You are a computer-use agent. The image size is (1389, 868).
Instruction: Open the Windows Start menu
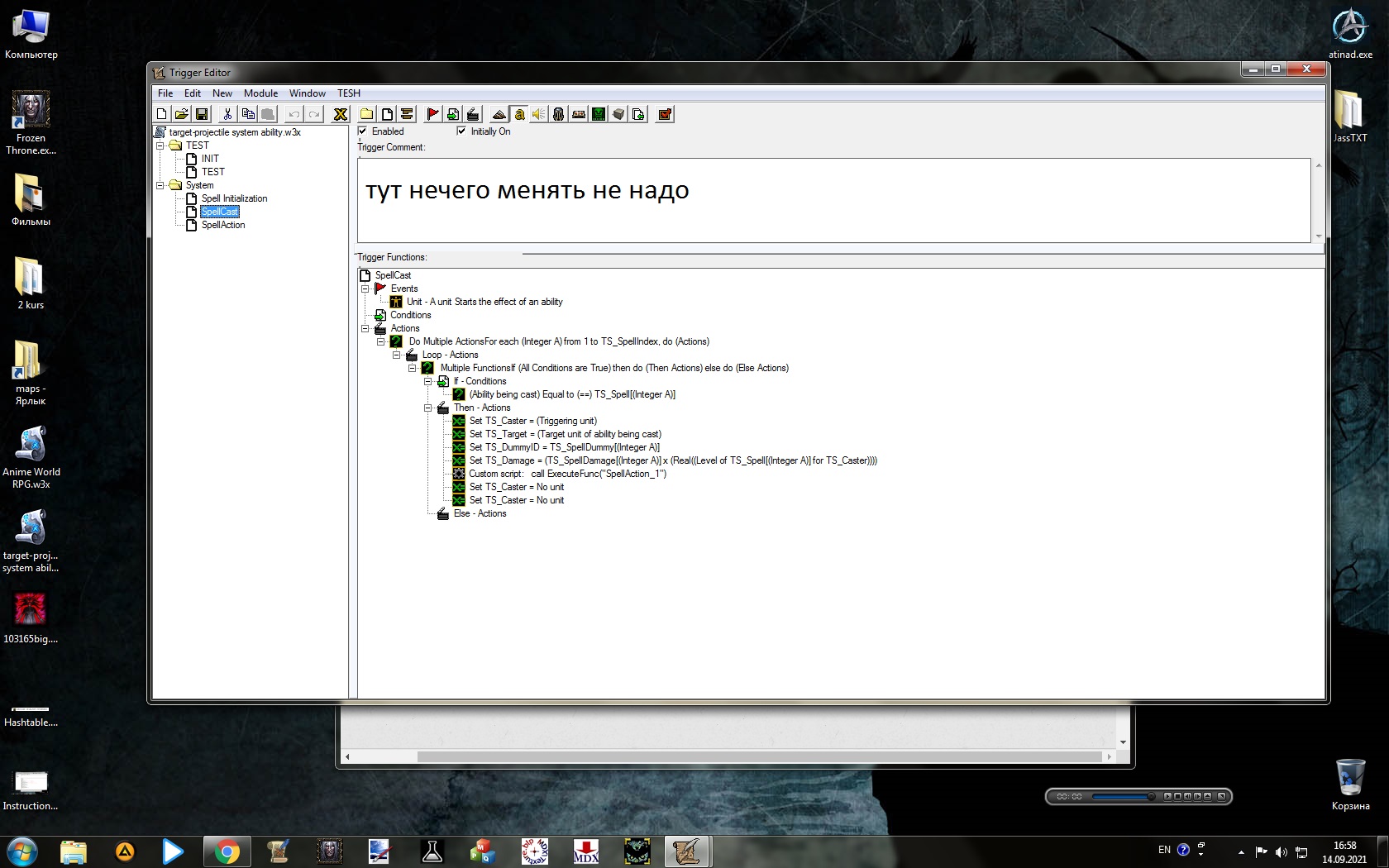pos(22,851)
